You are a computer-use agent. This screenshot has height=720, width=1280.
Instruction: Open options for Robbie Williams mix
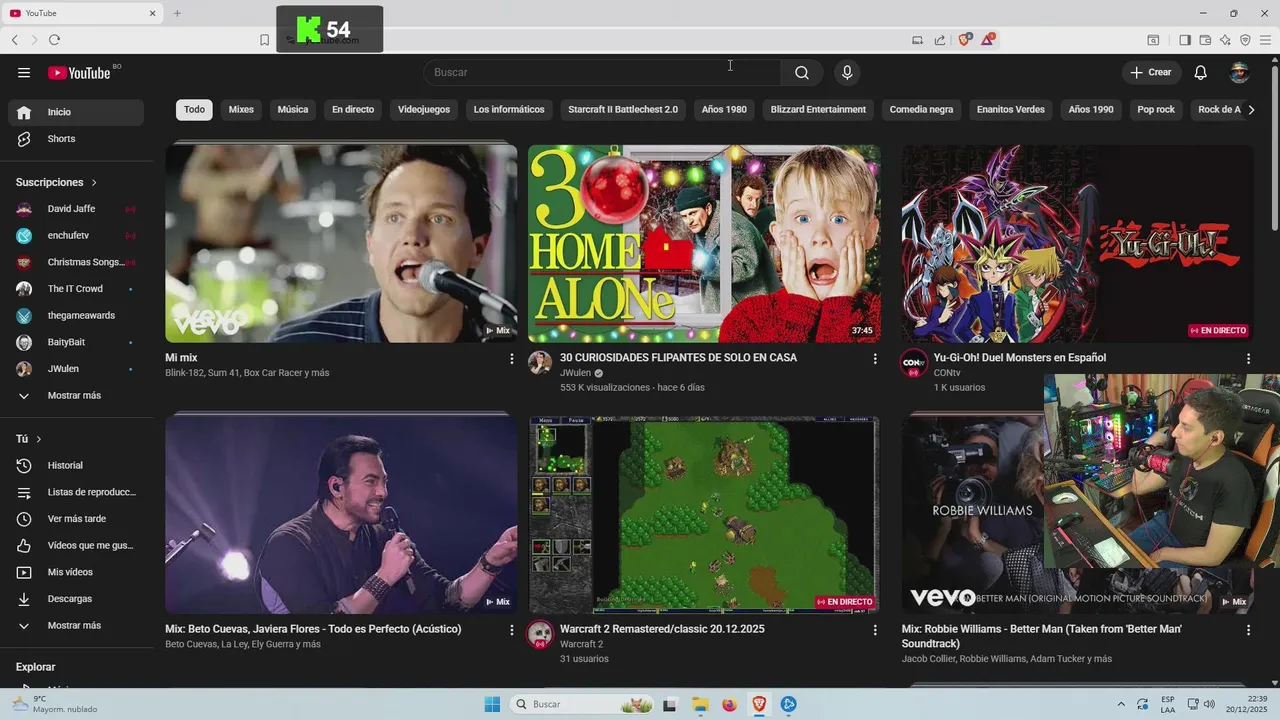(1248, 630)
